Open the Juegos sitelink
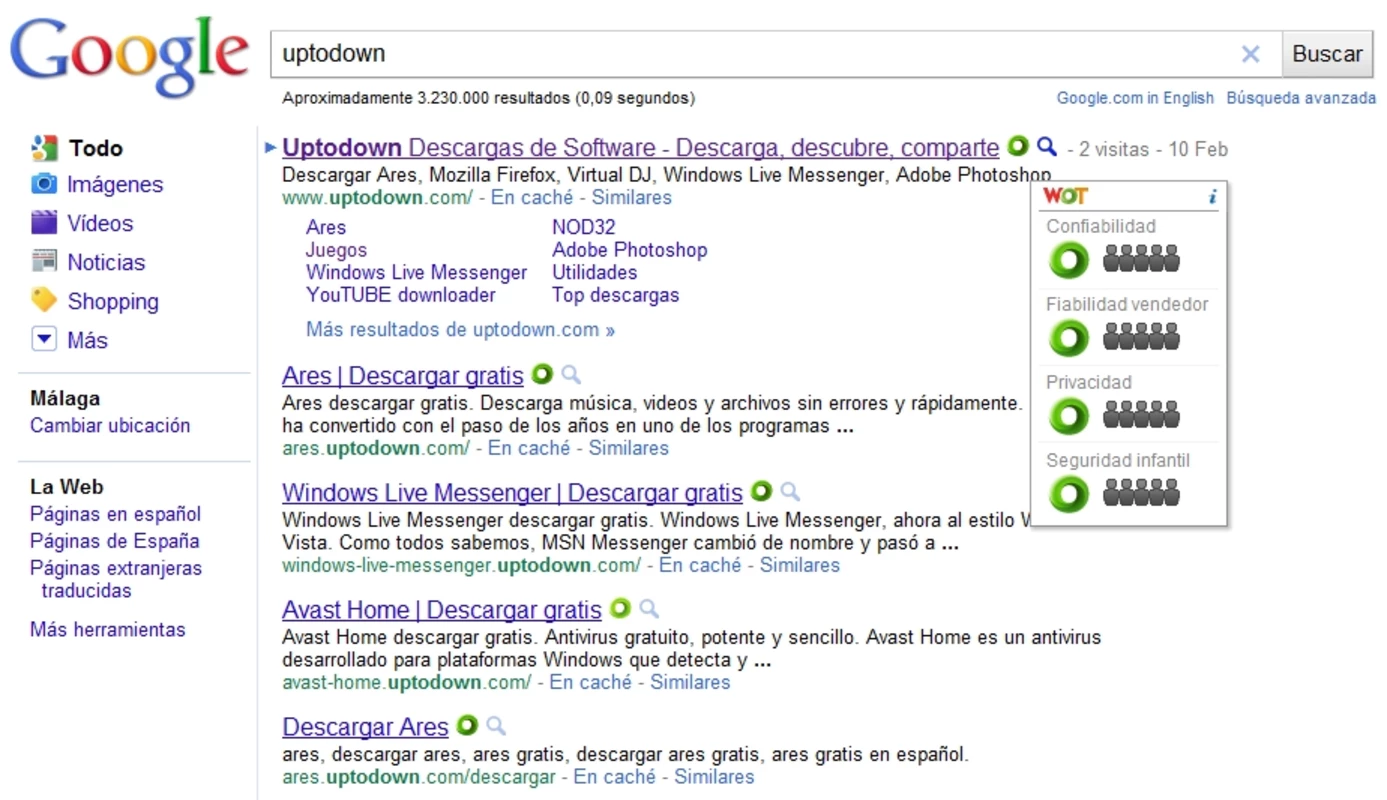 [x=336, y=250]
